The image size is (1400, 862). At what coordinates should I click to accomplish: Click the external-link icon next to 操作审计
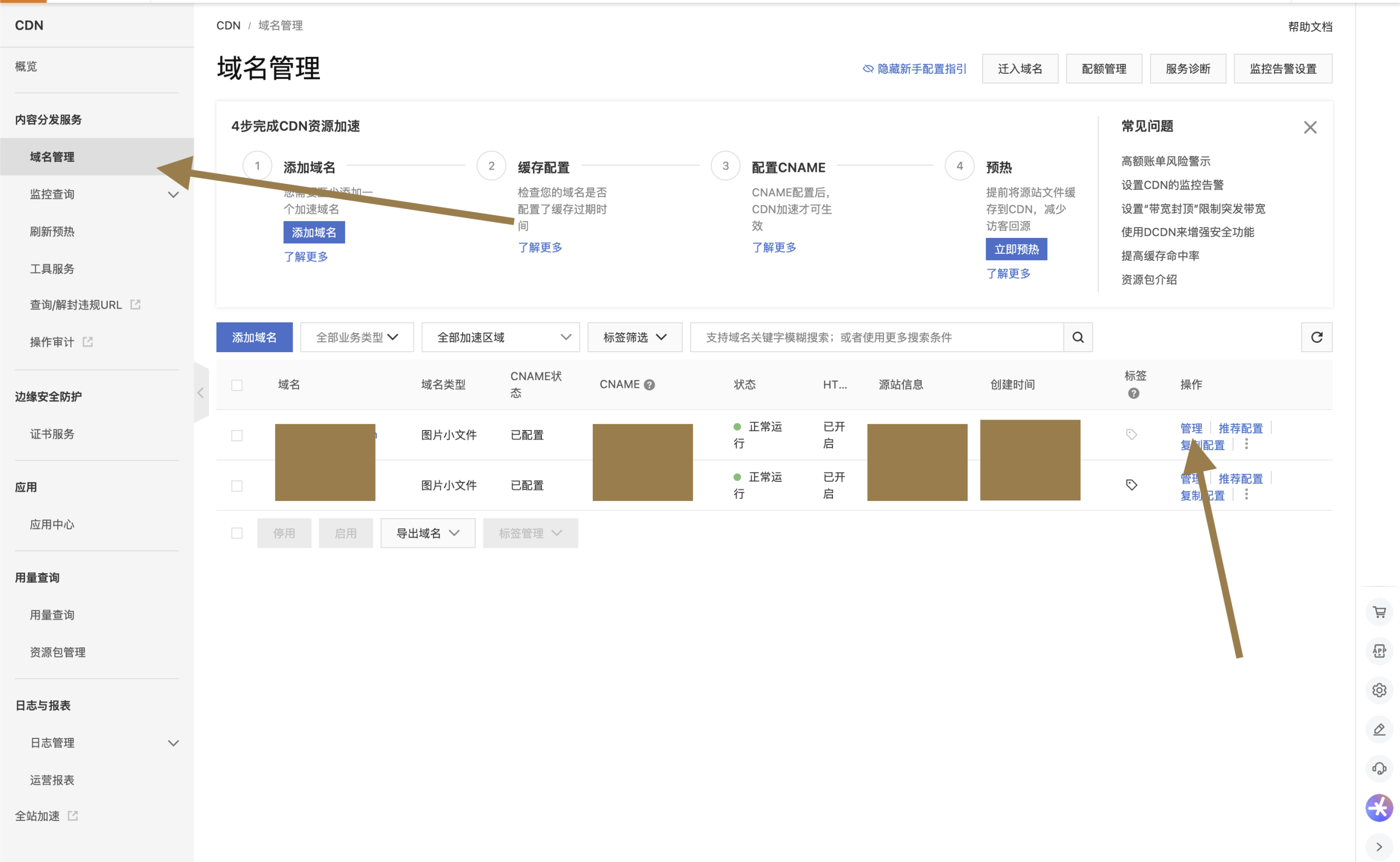pos(88,341)
